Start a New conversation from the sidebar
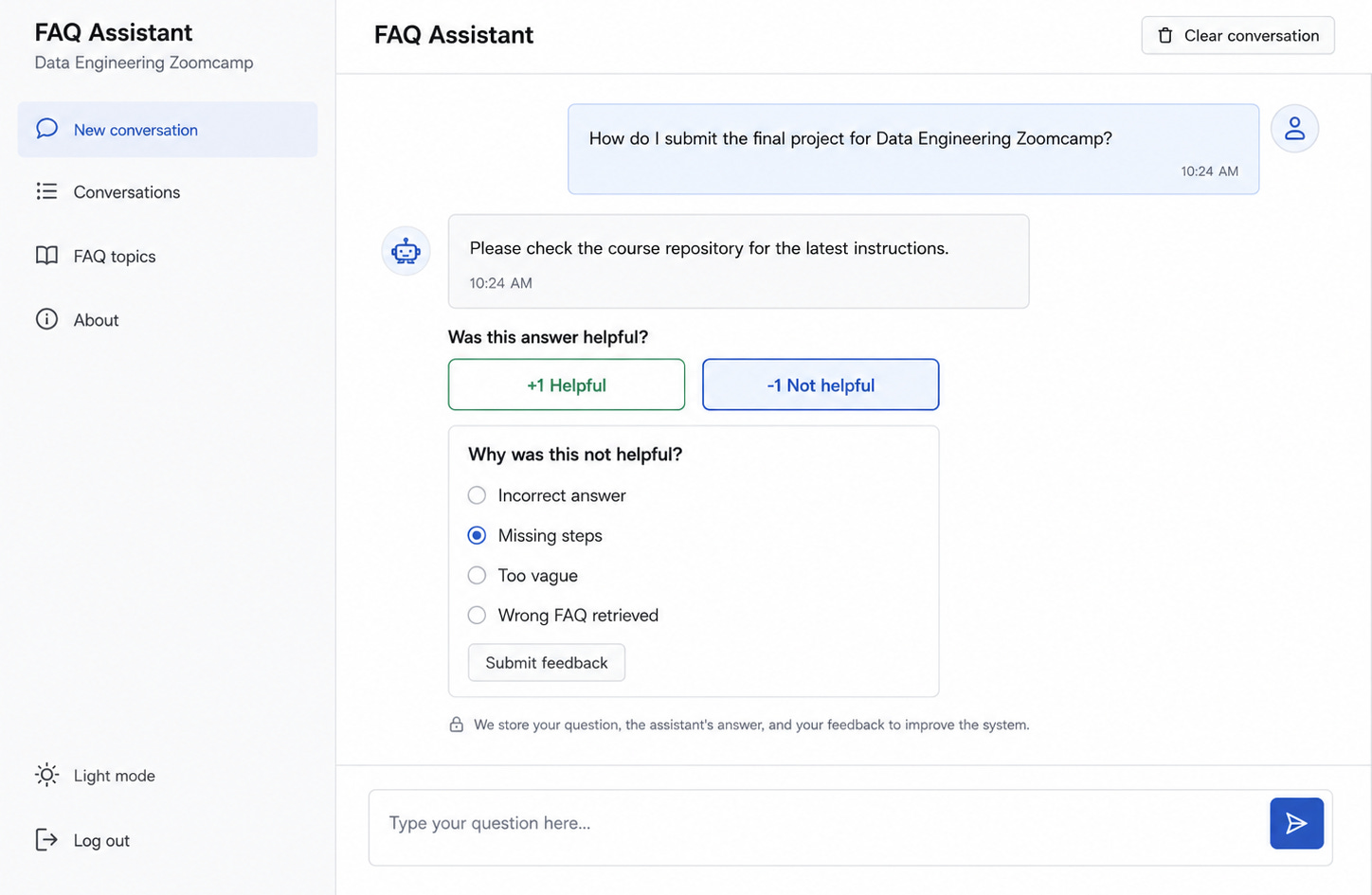Image resolution: width=1372 pixels, height=895 pixels. click(168, 130)
